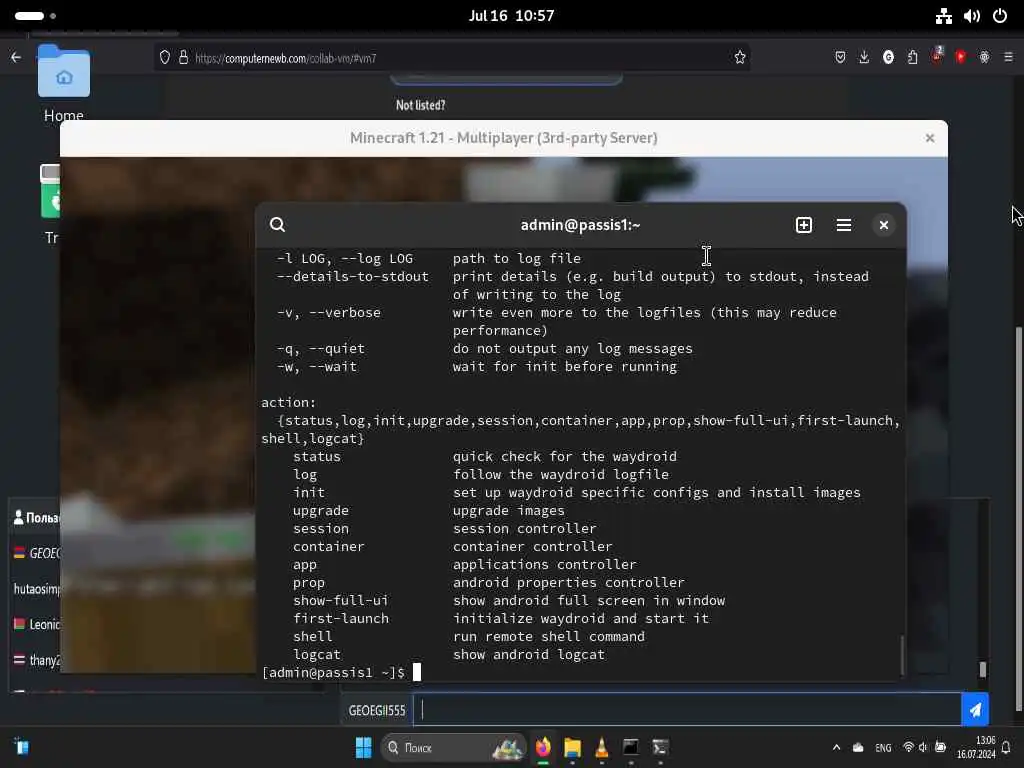Click the Firefox back arrow
The width and height of the screenshot is (1024, 768).
16,57
